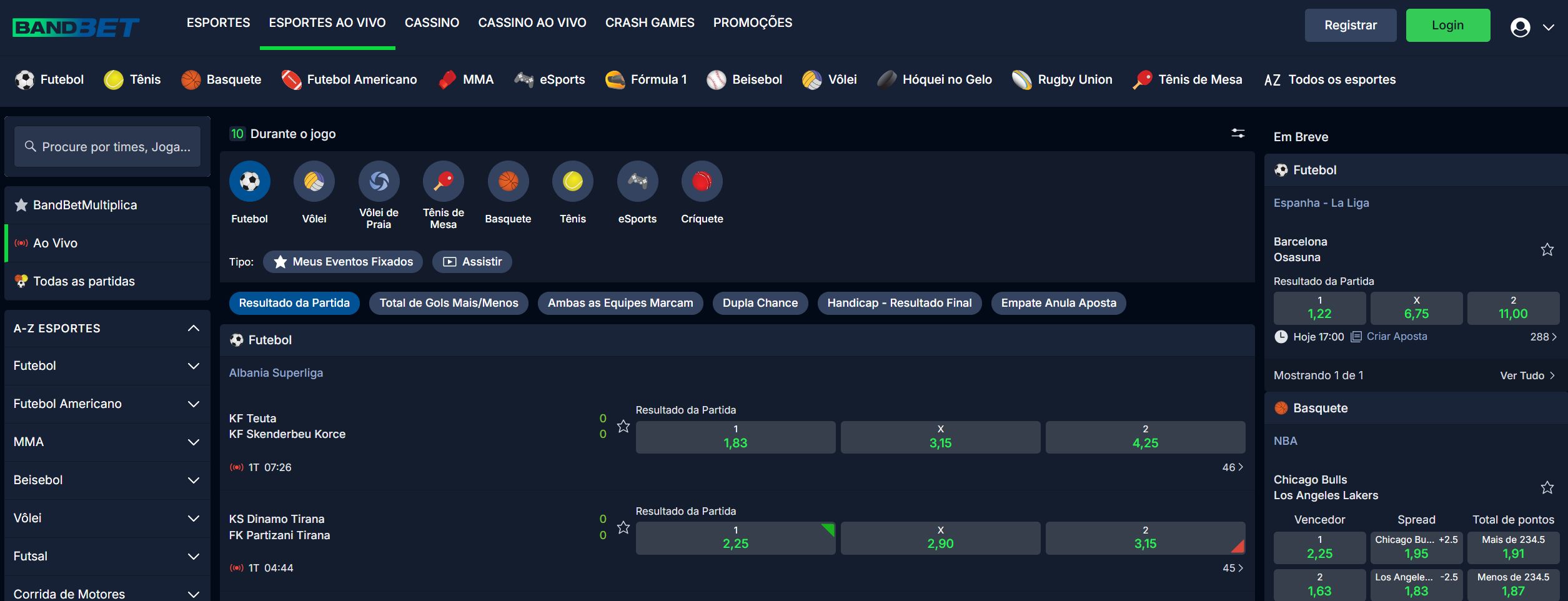The image size is (1568, 601).
Task: Select the Vôlei de Praia round icon
Action: coord(379,181)
